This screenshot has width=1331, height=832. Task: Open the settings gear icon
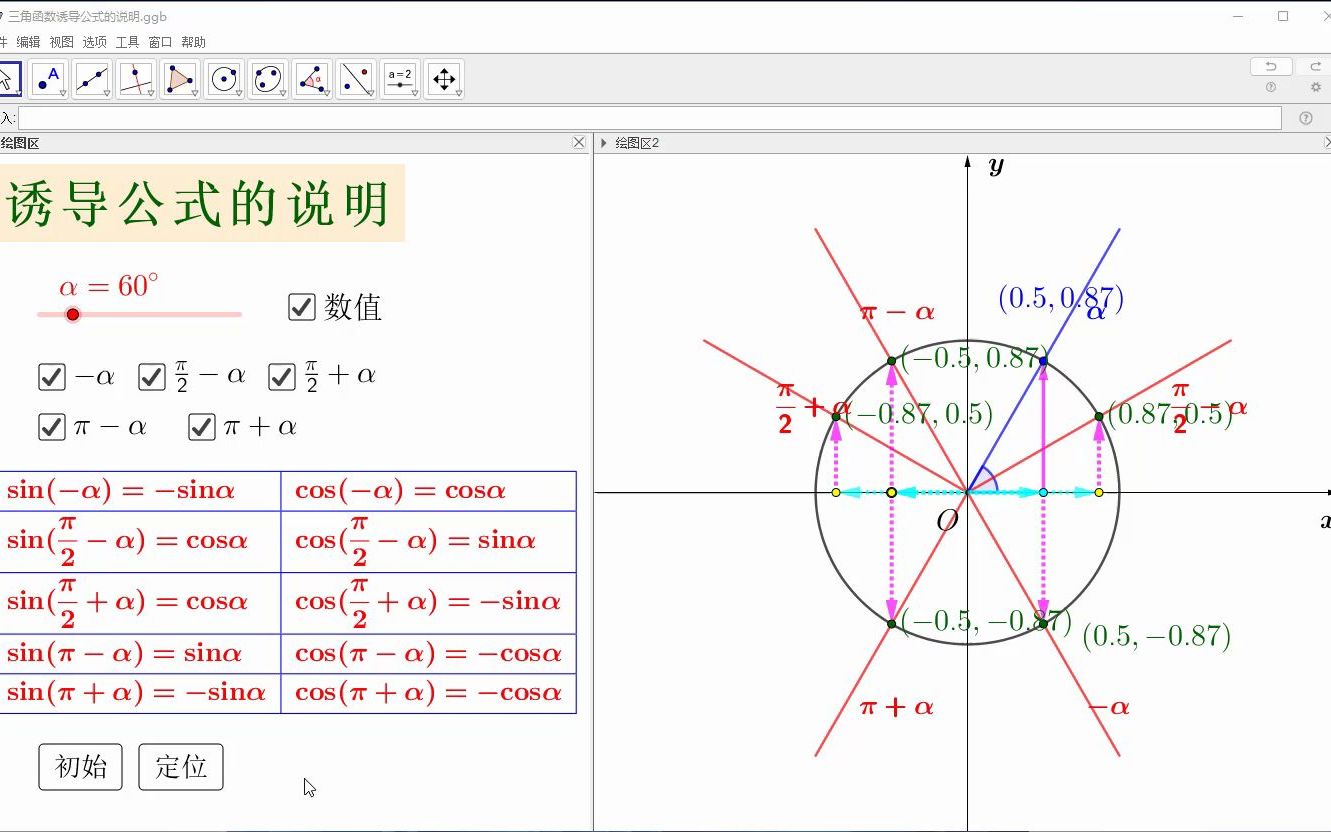(1314, 87)
